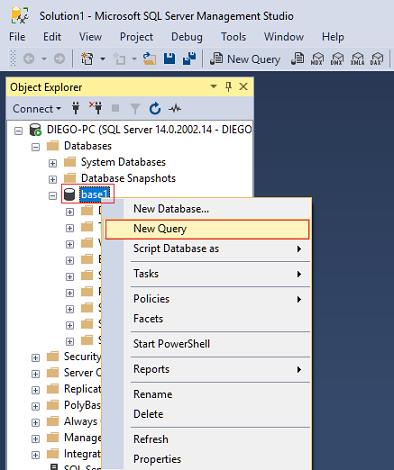
Task: Click the Save floppy disk icon
Action: click(170, 59)
